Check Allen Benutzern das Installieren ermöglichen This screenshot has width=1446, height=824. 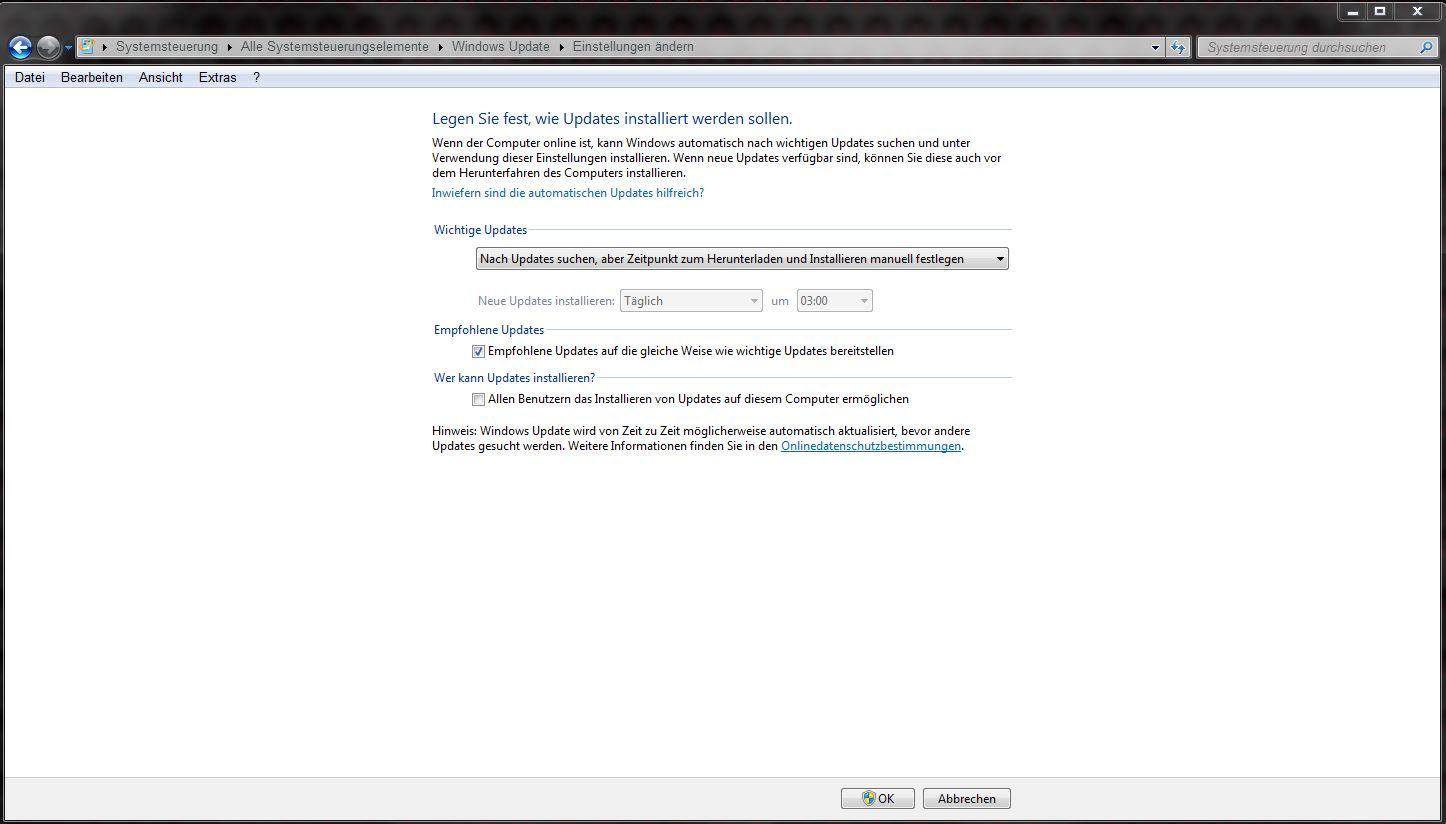pyautogui.click(x=478, y=400)
